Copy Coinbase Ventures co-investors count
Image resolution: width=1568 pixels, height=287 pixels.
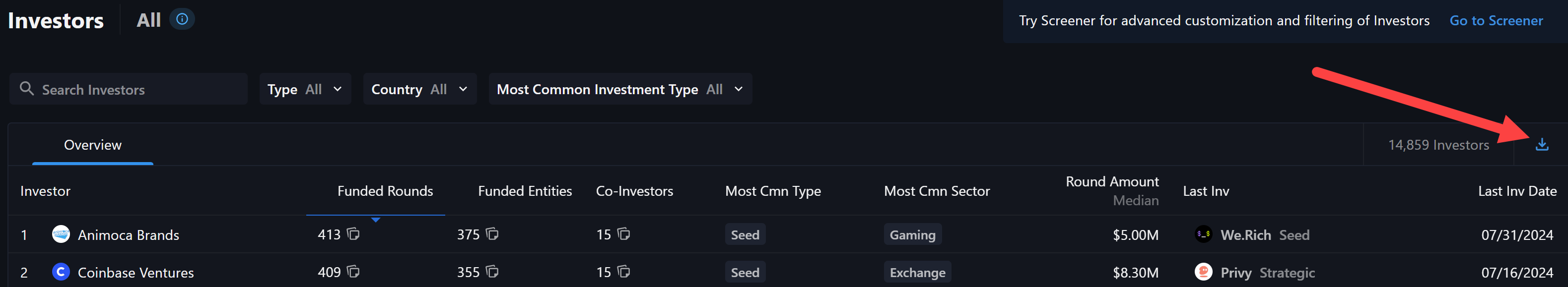click(623, 272)
